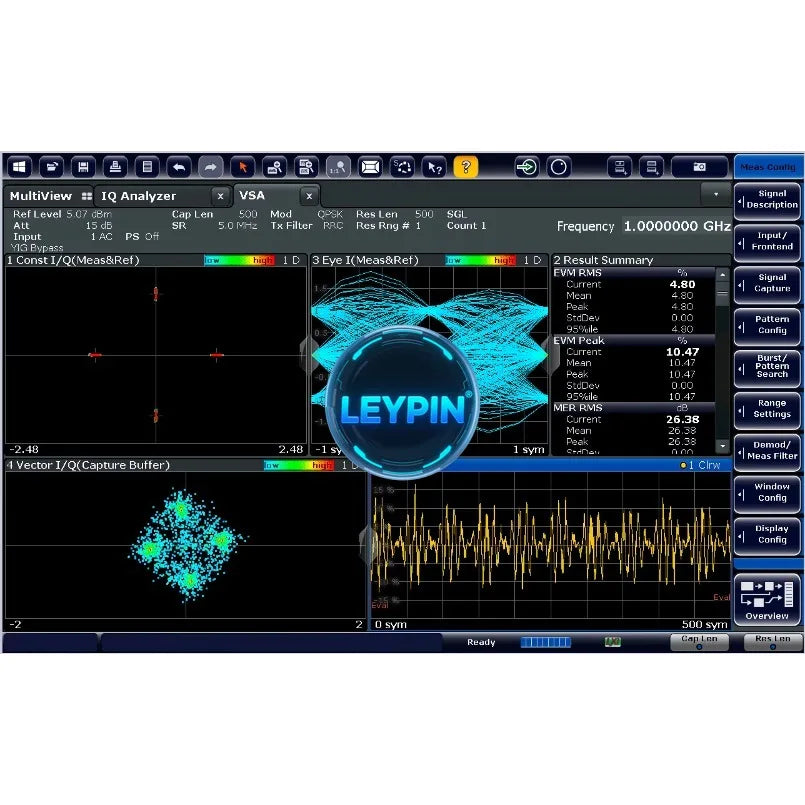Click the second add-window toolbar icon
Viewport: 805px width, 805px height.
pyautogui.click(x=651, y=167)
